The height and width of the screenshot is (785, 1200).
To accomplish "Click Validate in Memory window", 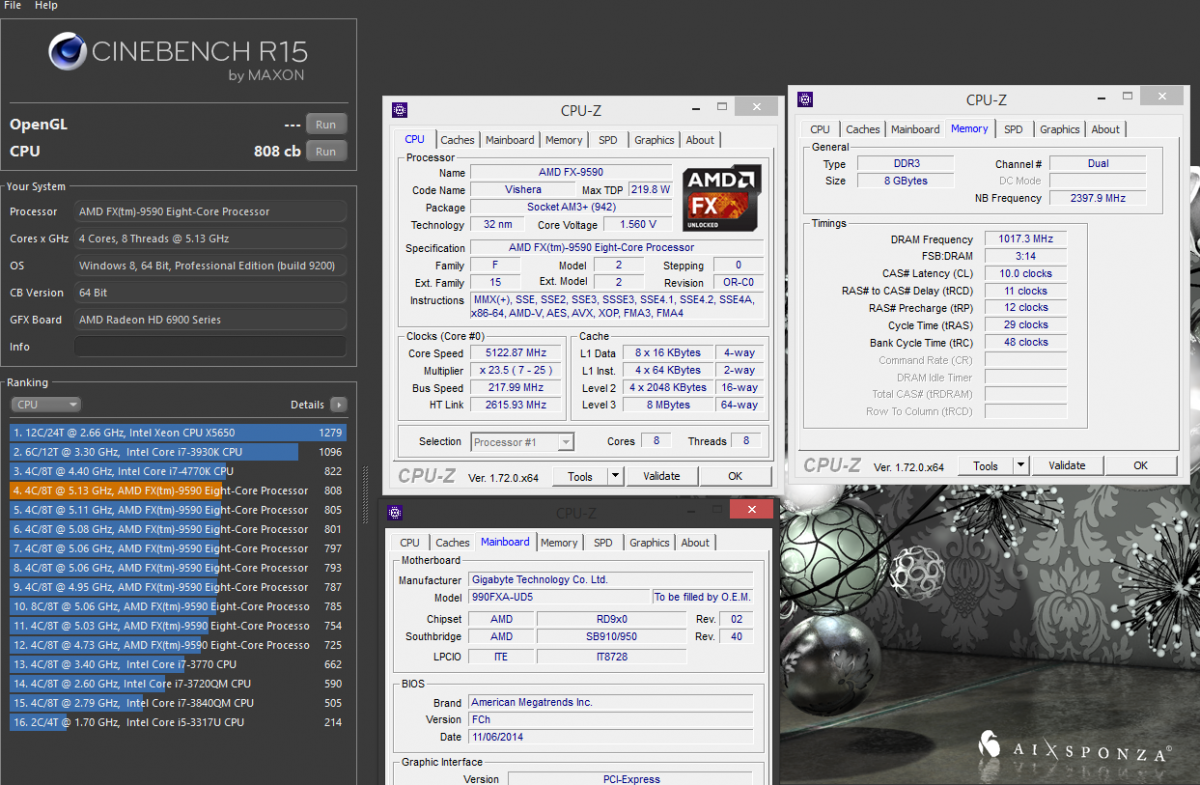I will [x=1066, y=465].
